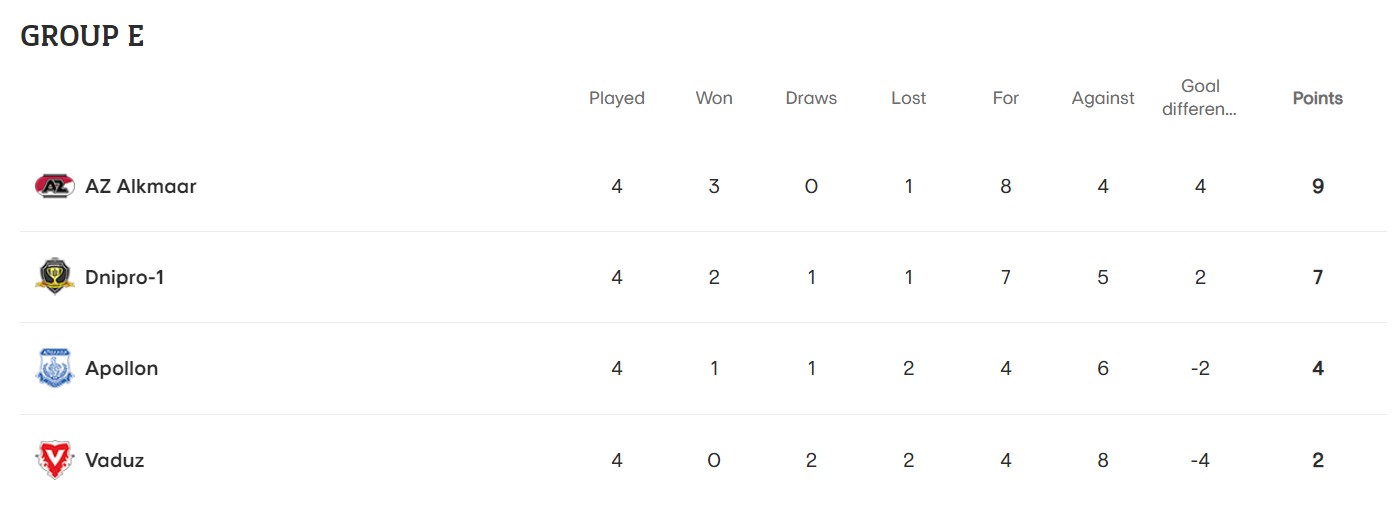Click Dnipro-1's 7 points value
This screenshot has width=1392, height=506.
click(x=1318, y=277)
